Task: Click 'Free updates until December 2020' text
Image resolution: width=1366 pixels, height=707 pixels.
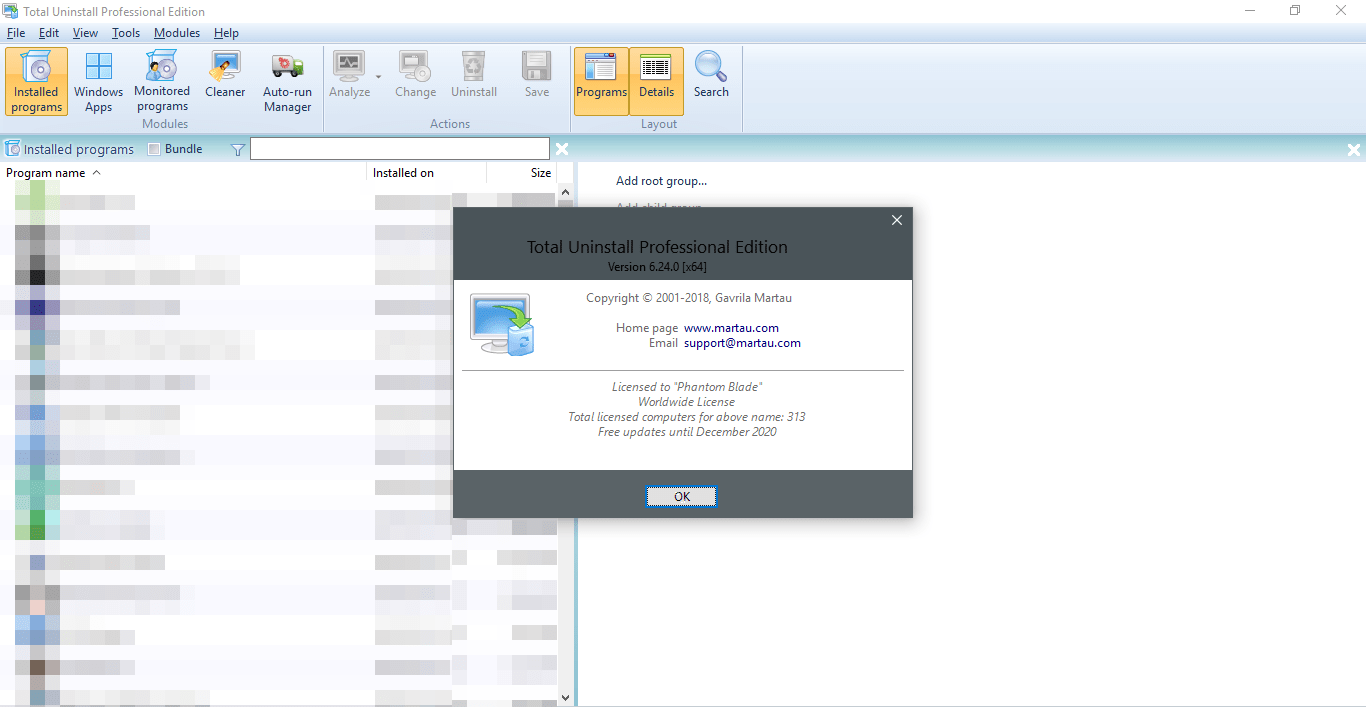Action: [687, 432]
